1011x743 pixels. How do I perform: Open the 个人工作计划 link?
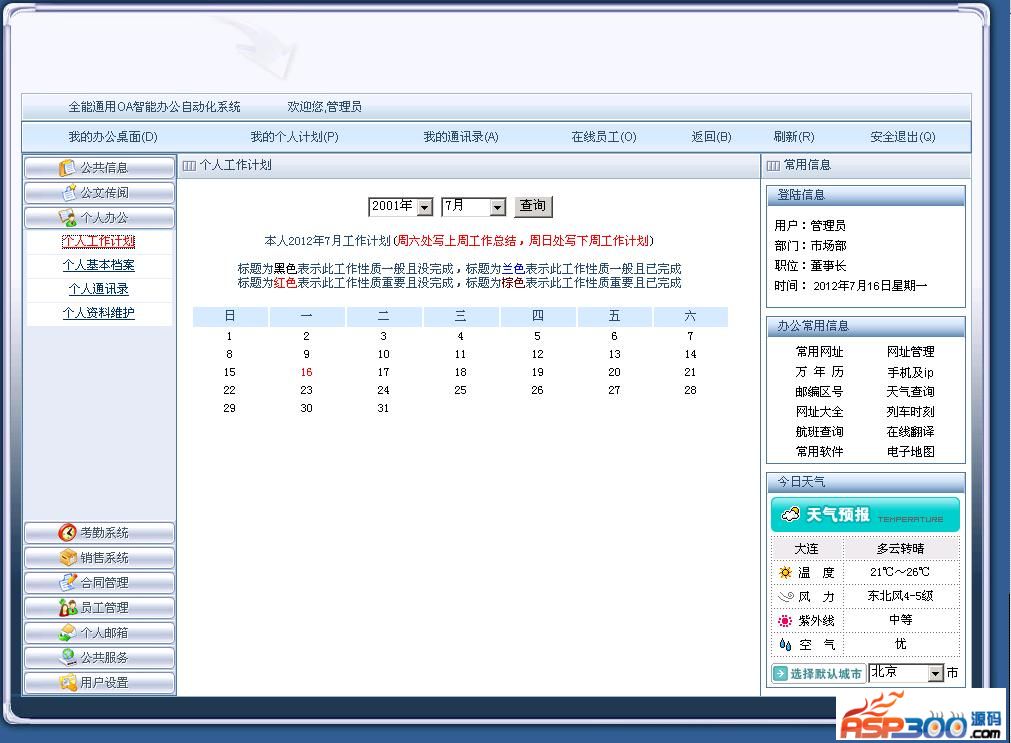point(99,241)
